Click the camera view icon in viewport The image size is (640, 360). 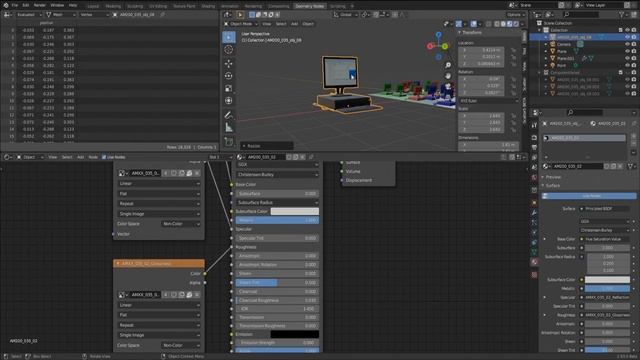[448, 86]
